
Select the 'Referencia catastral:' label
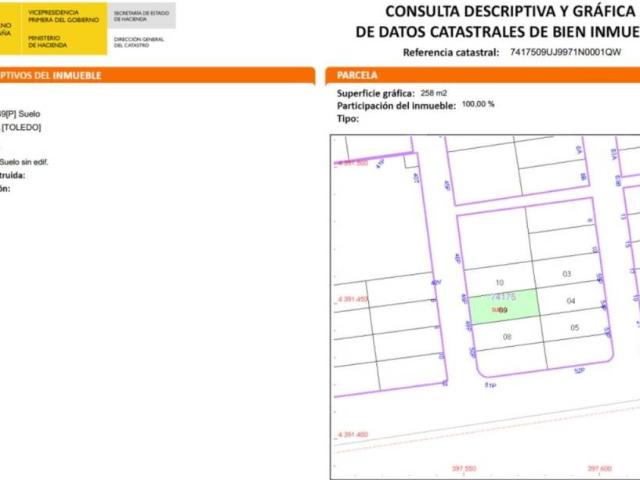tap(451, 52)
